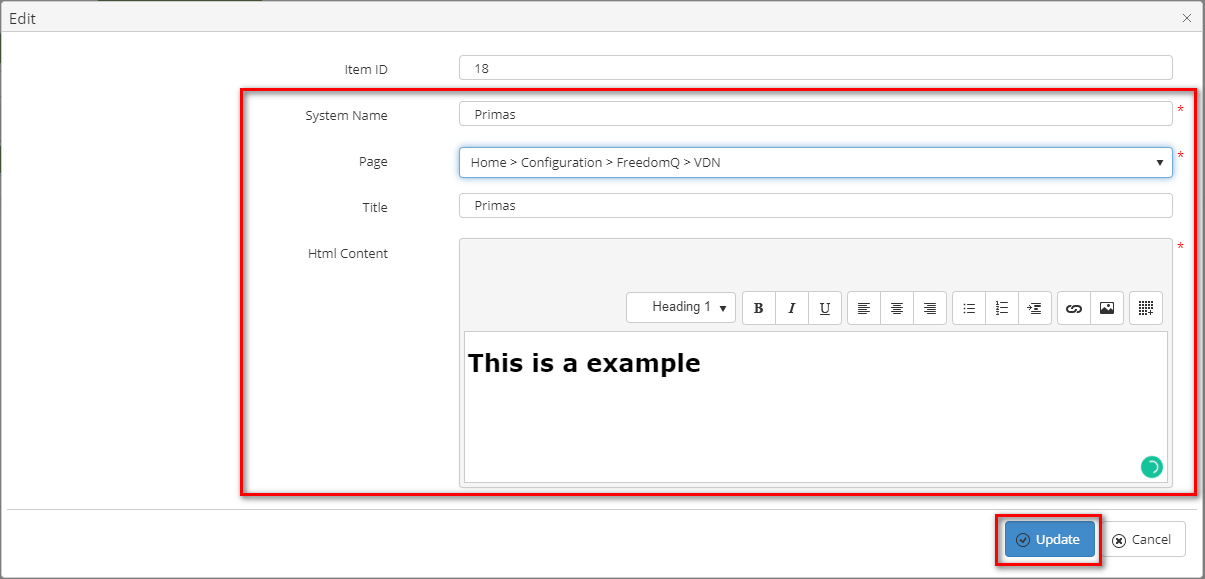The image size is (1205, 579).
Task: Insert a numbered list
Action: 1002,308
